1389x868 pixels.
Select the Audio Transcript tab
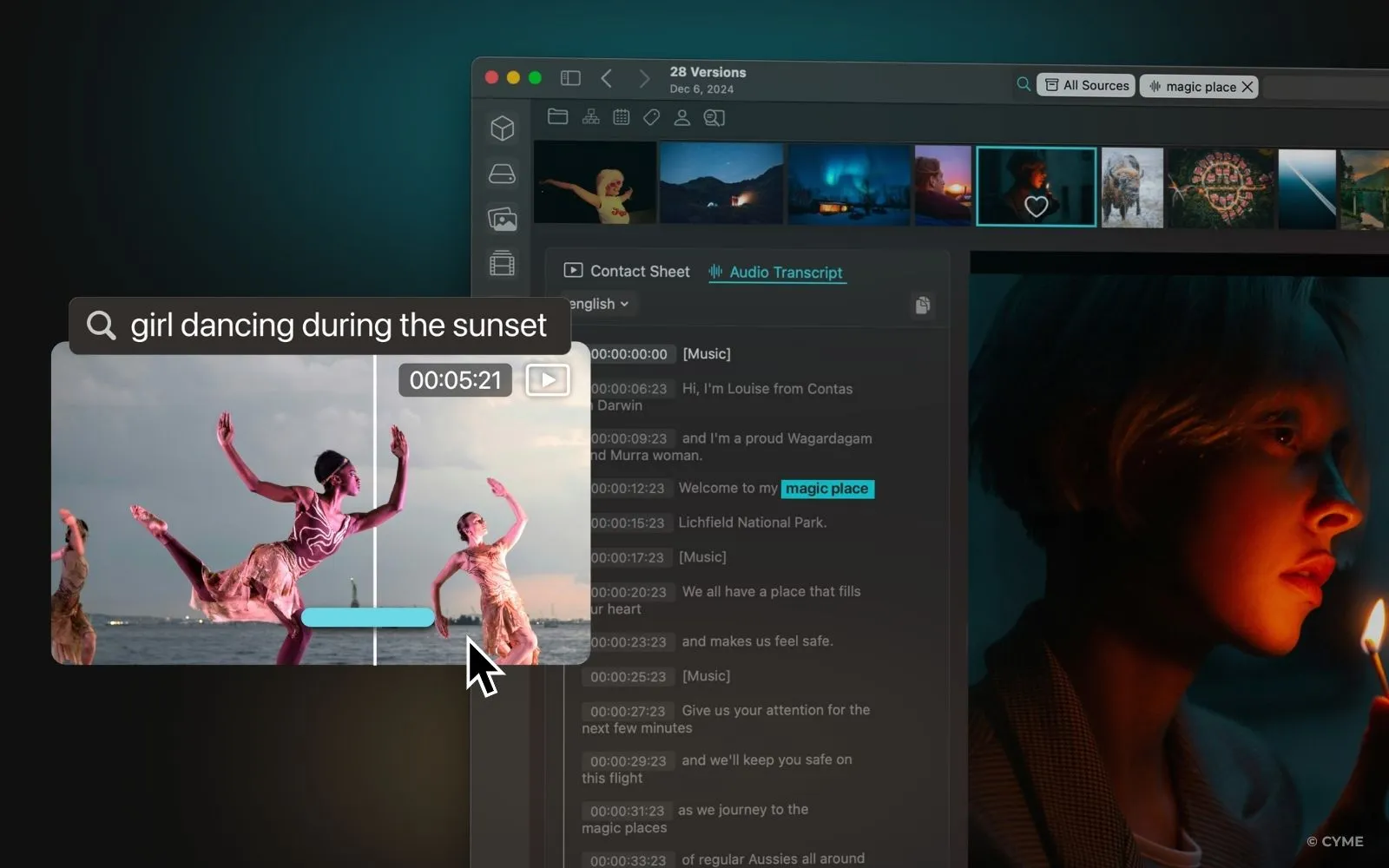click(x=776, y=272)
